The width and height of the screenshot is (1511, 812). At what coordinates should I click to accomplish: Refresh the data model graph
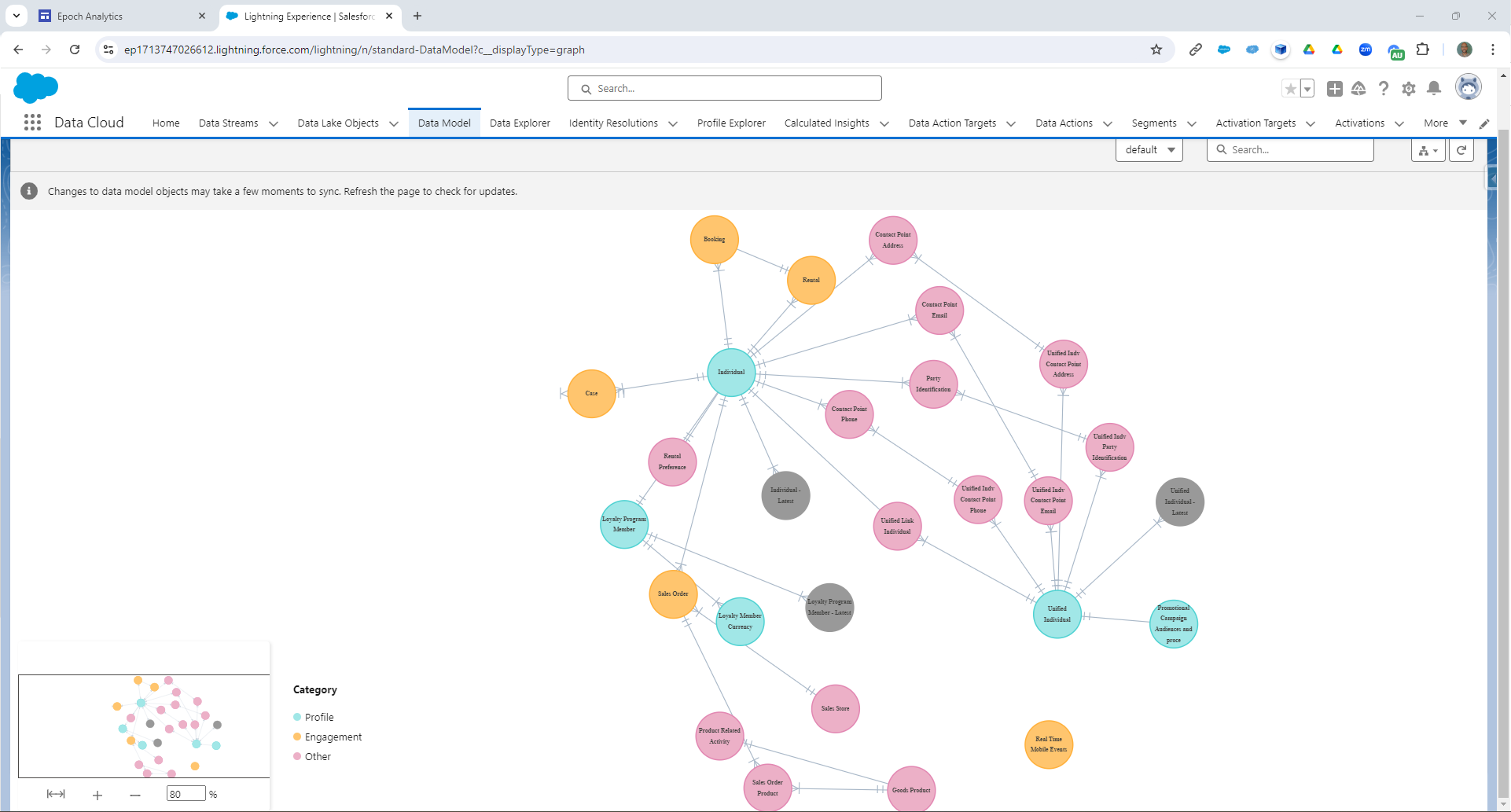point(1461,150)
